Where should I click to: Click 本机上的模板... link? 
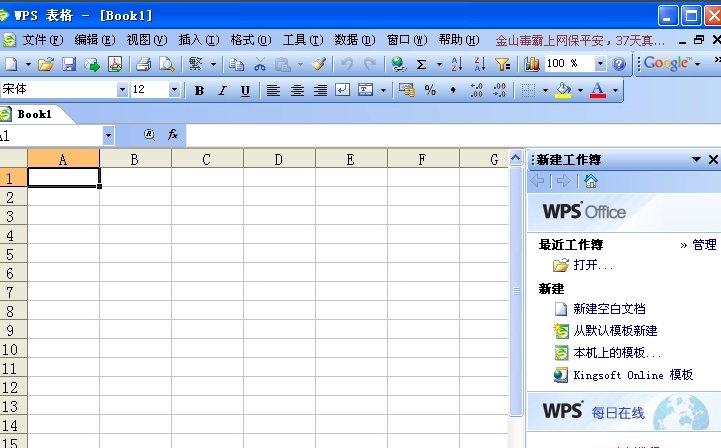coord(617,353)
